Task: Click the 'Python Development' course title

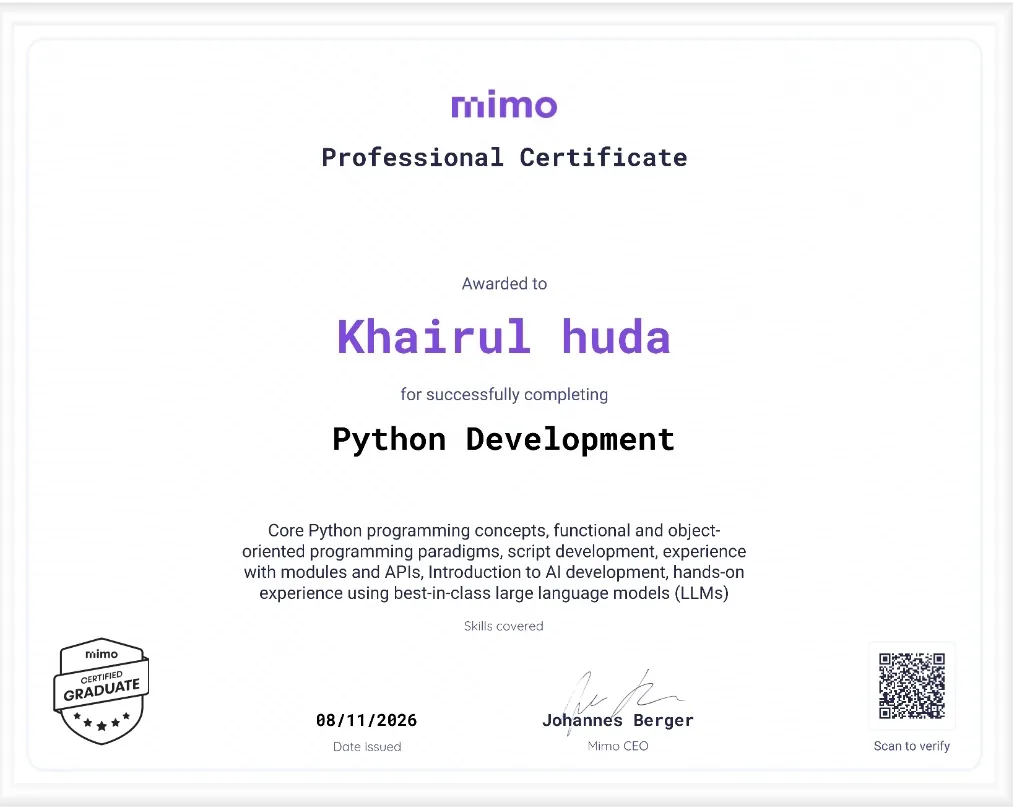Action: [504, 439]
